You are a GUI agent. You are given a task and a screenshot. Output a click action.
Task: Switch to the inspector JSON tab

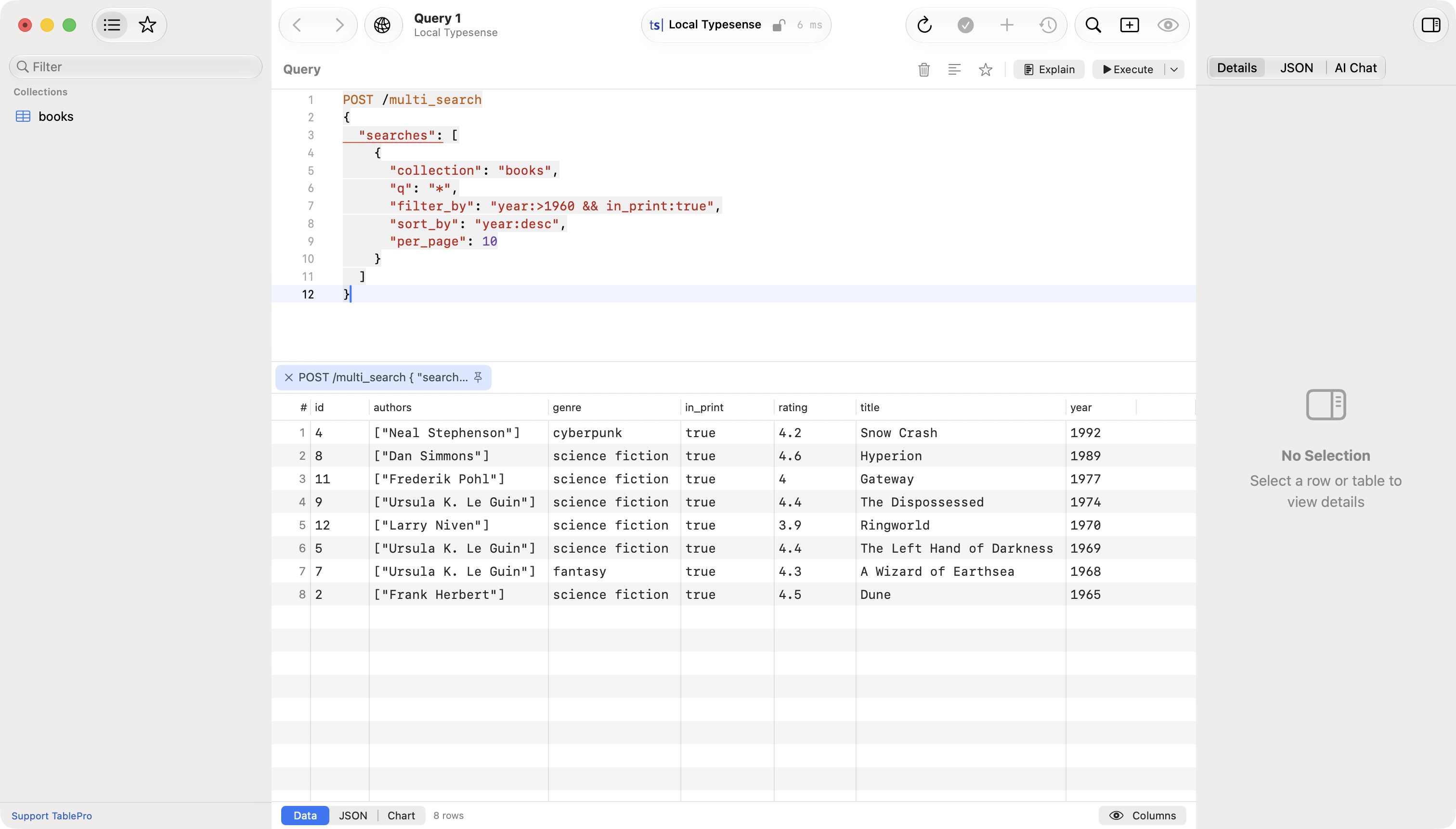pos(1297,68)
